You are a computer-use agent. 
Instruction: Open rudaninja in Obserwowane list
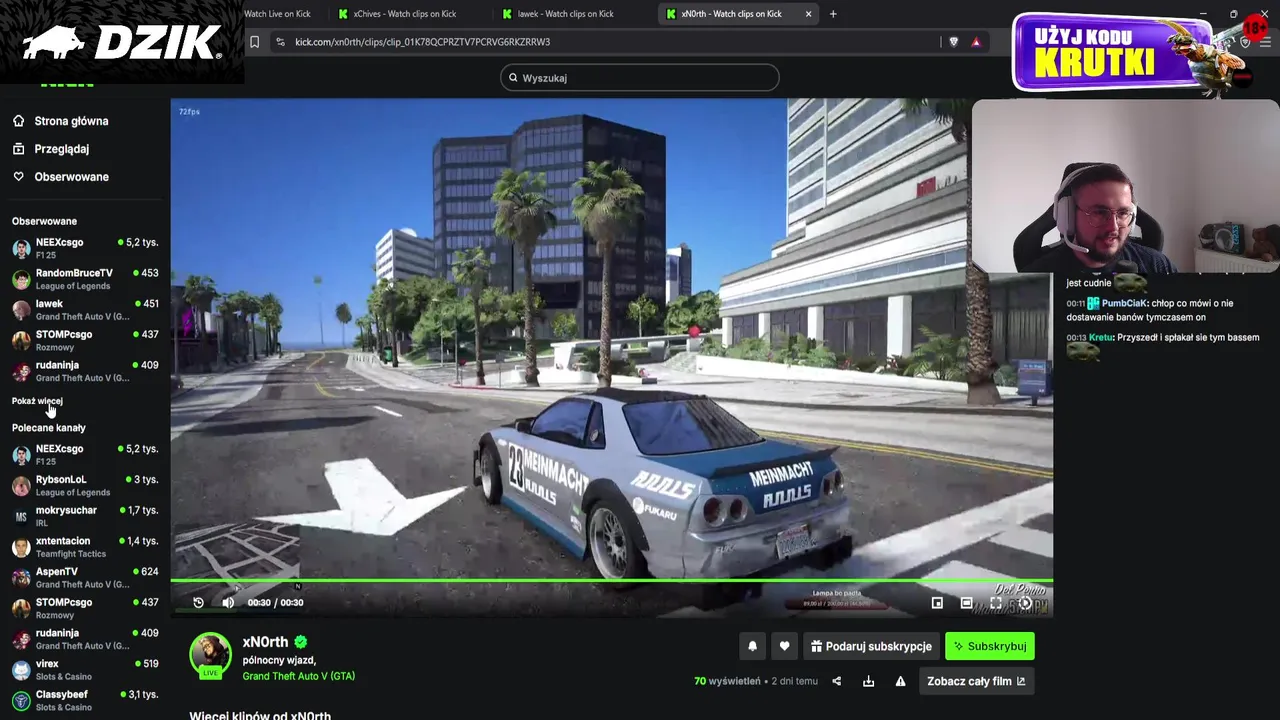pyautogui.click(x=85, y=371)
